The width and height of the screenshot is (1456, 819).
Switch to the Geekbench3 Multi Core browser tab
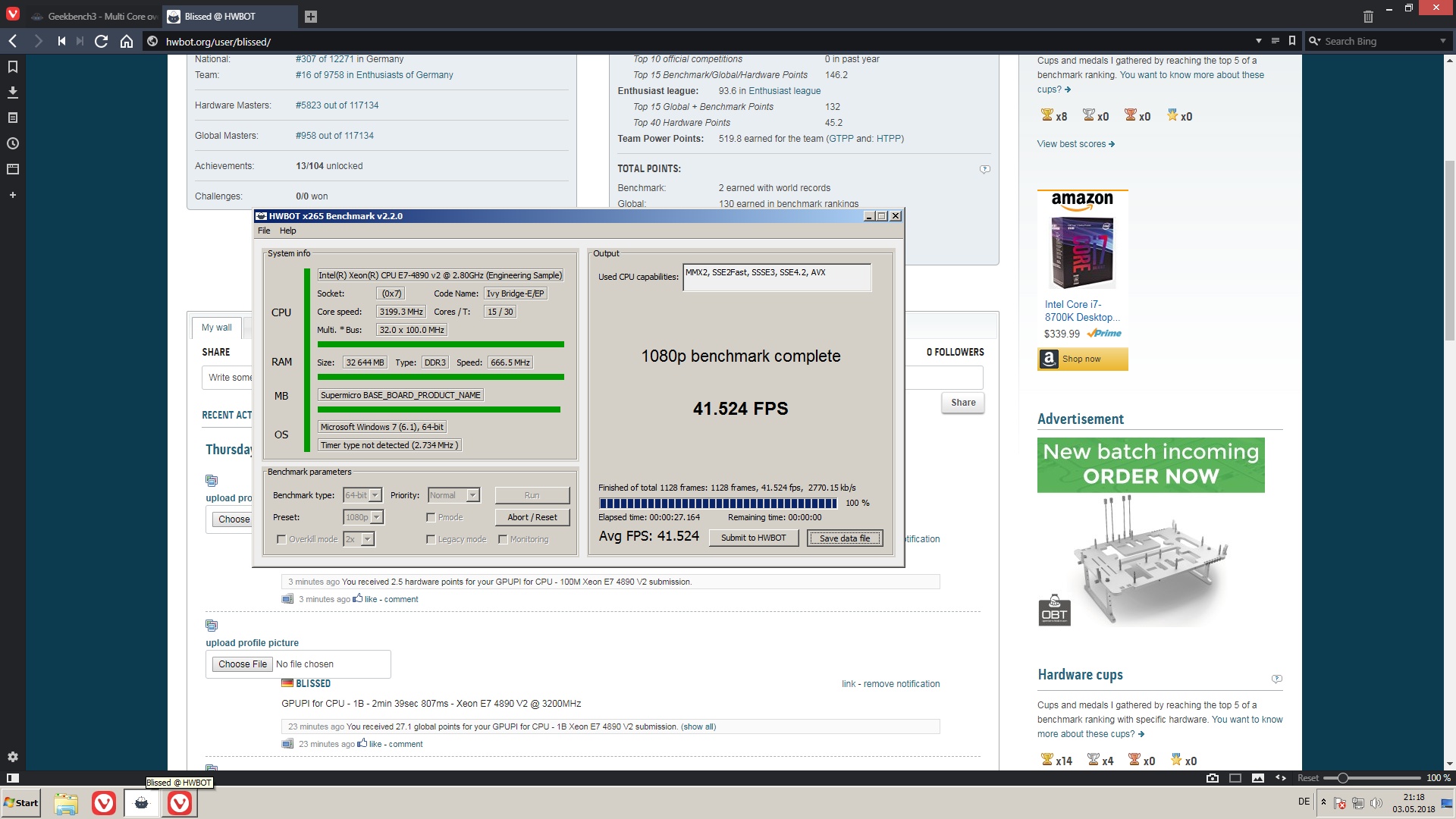(94, 16)
